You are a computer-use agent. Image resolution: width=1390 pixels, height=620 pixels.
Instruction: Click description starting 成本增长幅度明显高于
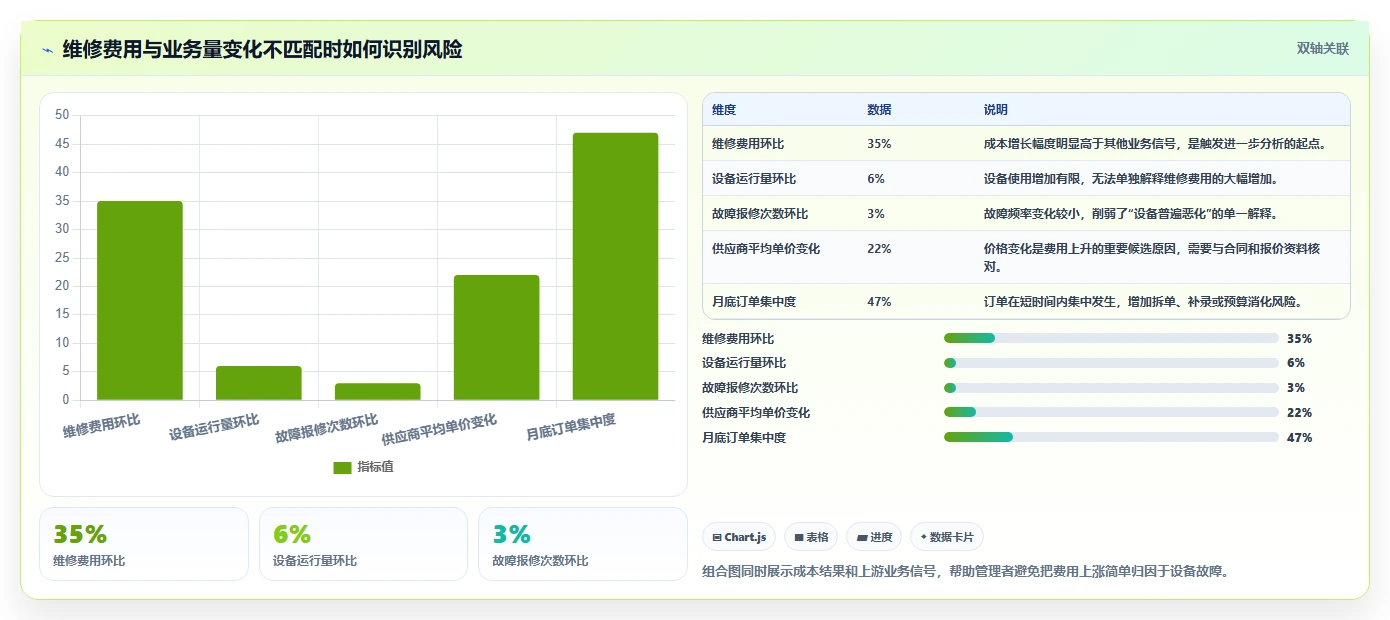pyautogui.click(x=1155, y=144)
